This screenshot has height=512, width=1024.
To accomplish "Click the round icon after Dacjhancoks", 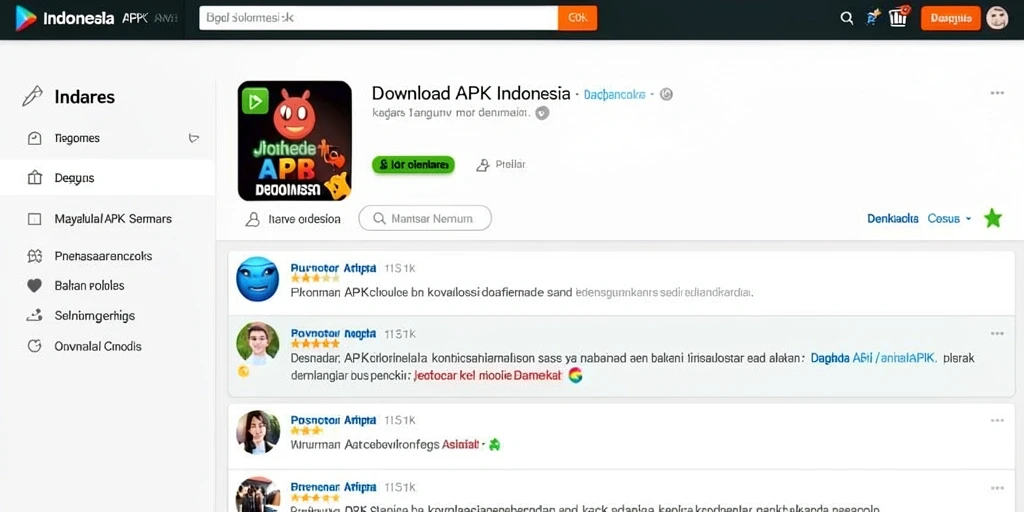I will click(x=666, y=94).
